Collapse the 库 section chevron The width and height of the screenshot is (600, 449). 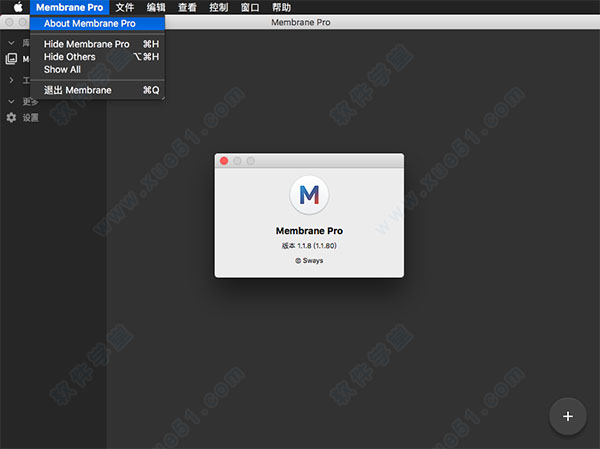pos(11,43)
